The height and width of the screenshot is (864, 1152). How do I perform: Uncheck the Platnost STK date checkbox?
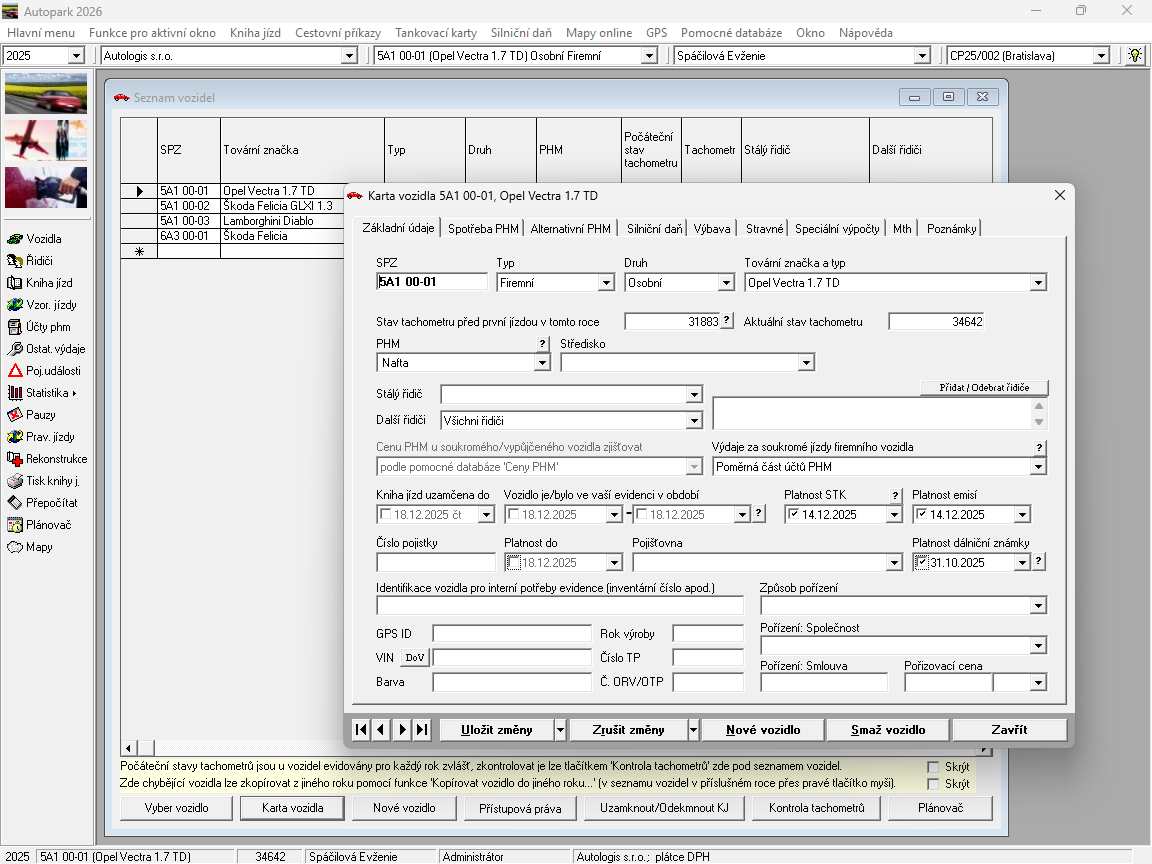tap(794, 515)
